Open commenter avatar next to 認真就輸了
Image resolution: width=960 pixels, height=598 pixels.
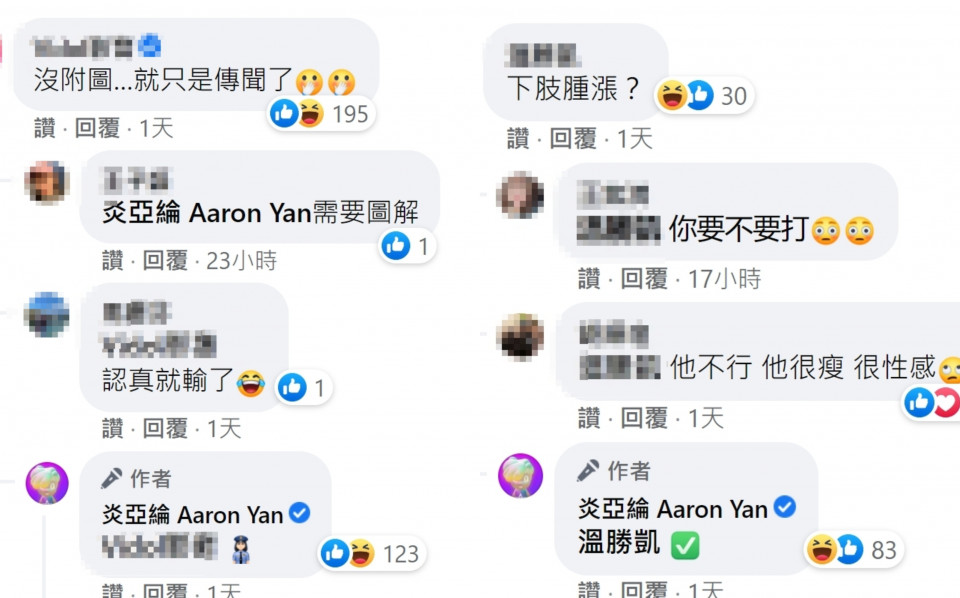click(x=47, y=315)
